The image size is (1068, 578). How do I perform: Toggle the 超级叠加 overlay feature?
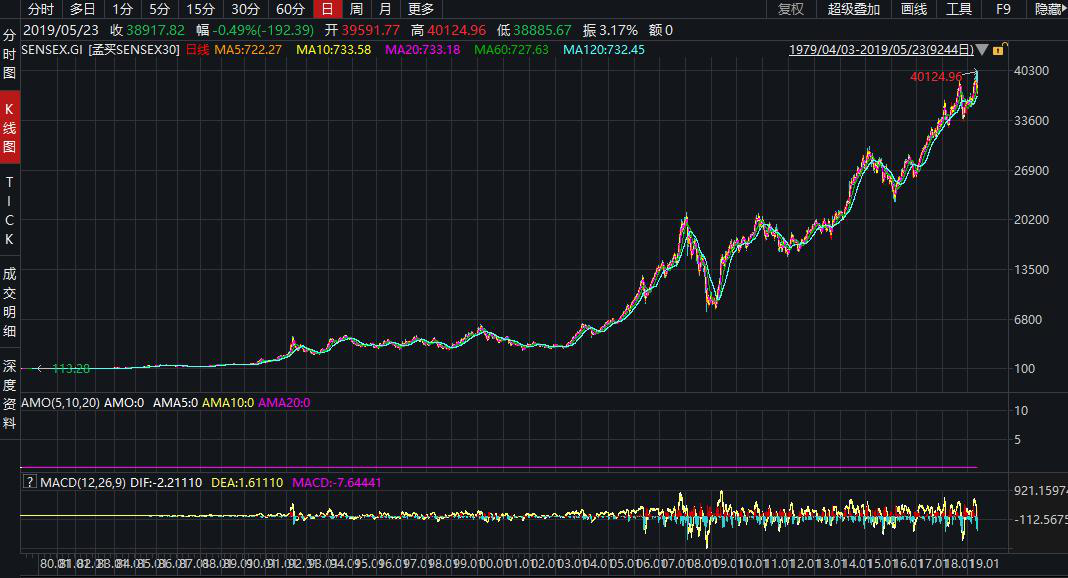pyautogui.click(x=854, y=9)
